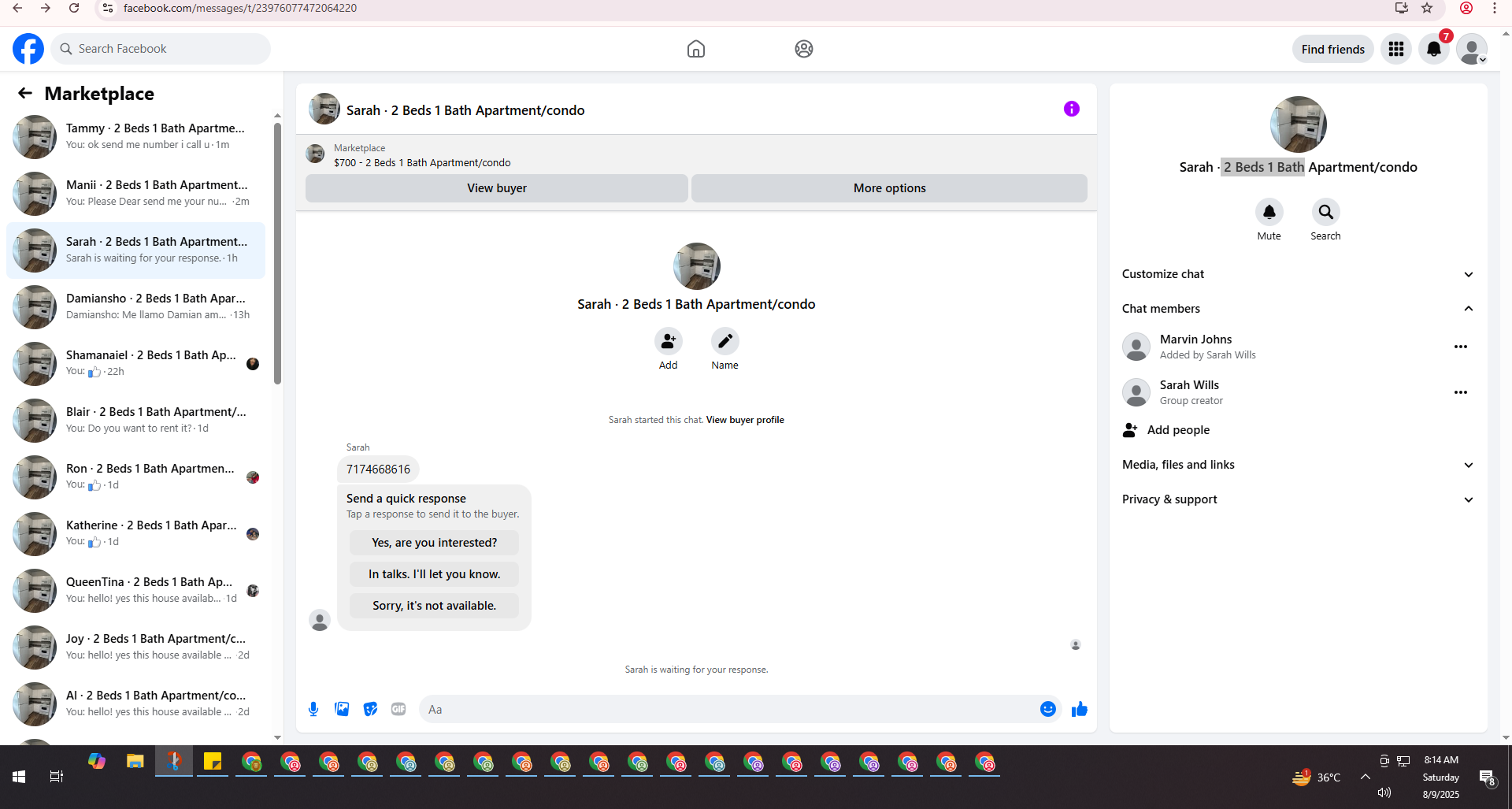This screenshot has width=1512, height=809.
Task: Click the browser address bar URL
Action: [x=240, y=8]
